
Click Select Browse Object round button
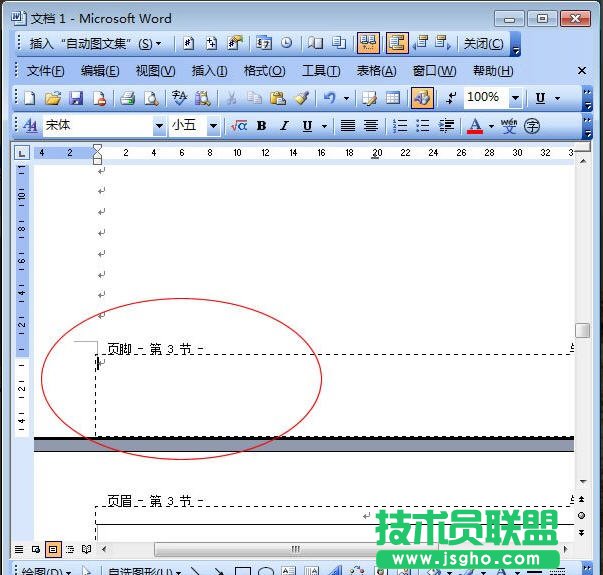point(581,516)
